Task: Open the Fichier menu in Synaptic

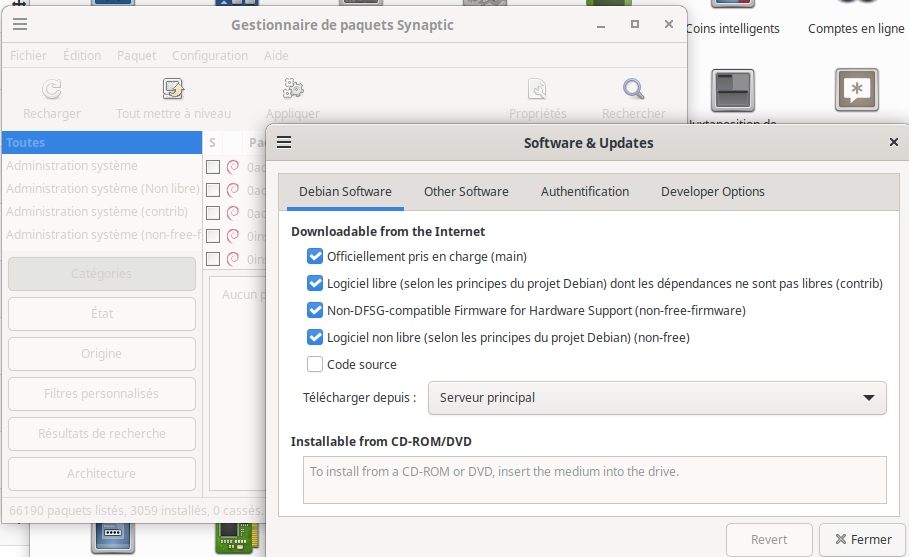Action: pos(28,56)
